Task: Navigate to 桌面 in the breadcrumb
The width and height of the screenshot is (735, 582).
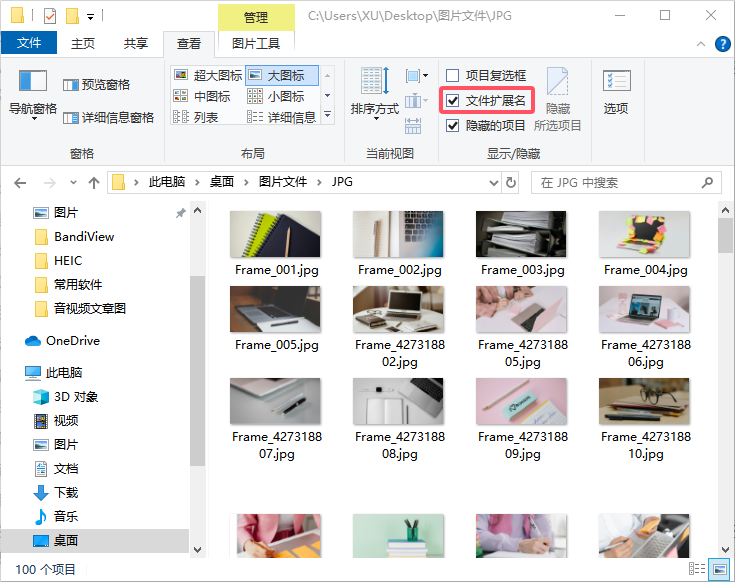Action: 221,182
